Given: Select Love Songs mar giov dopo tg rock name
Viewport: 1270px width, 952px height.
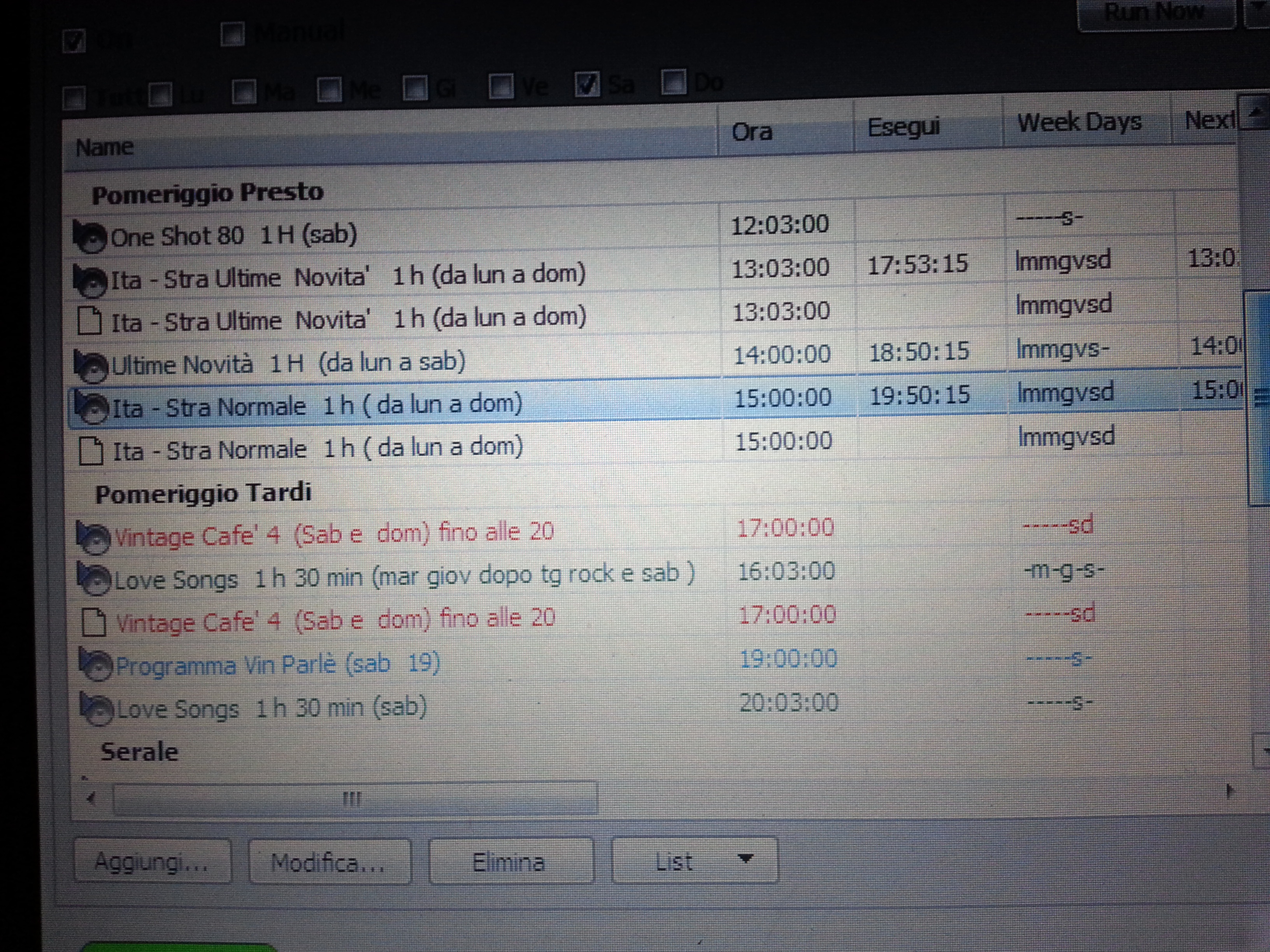Looking at the screenshot, I should (x=405, y=576).
